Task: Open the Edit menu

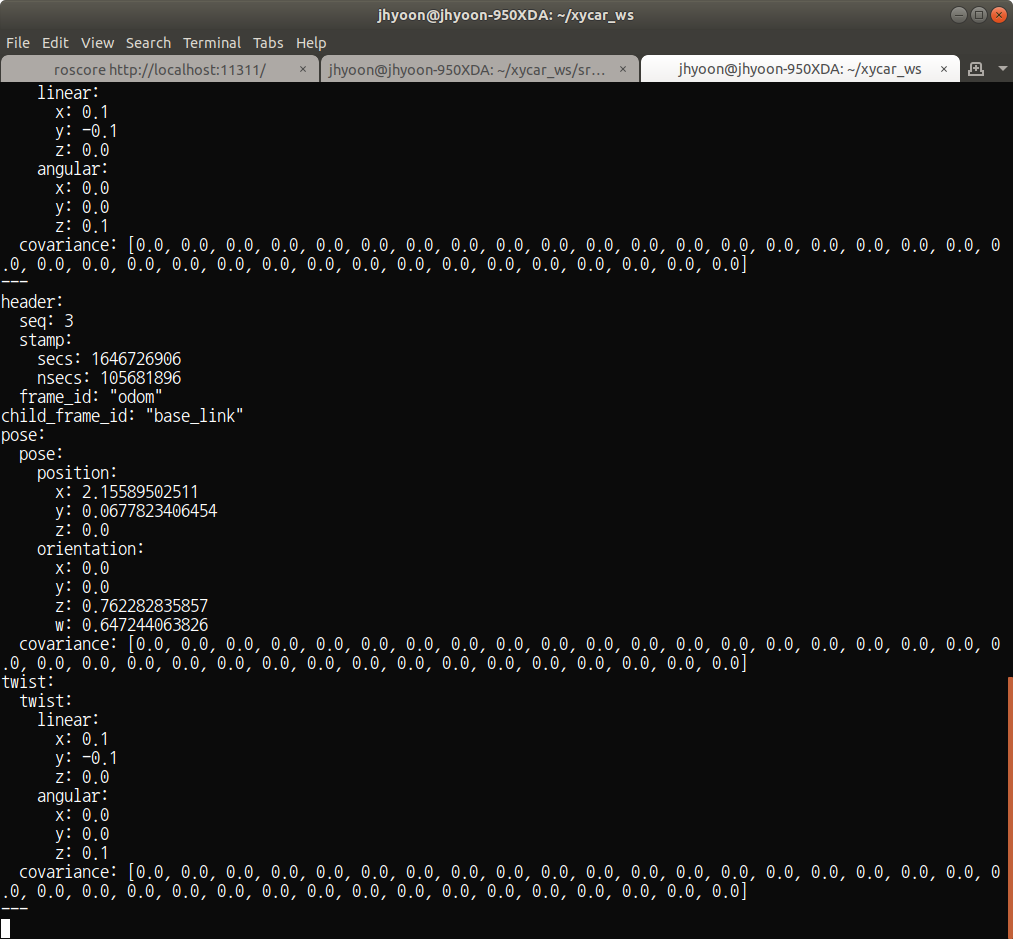Action: pos(55,43)
